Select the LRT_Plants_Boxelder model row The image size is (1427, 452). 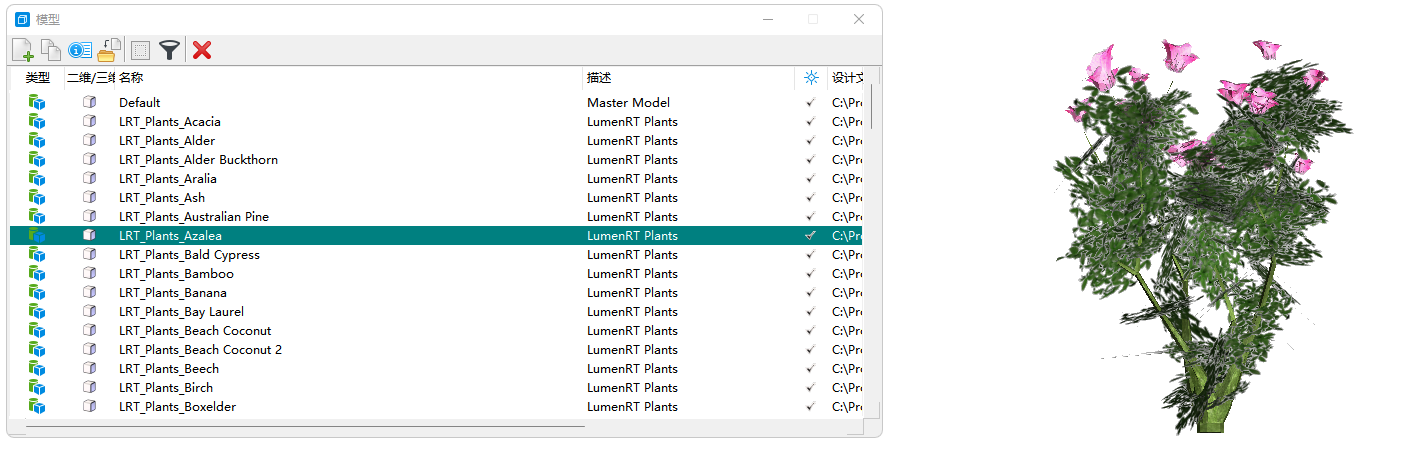[177, 407]
